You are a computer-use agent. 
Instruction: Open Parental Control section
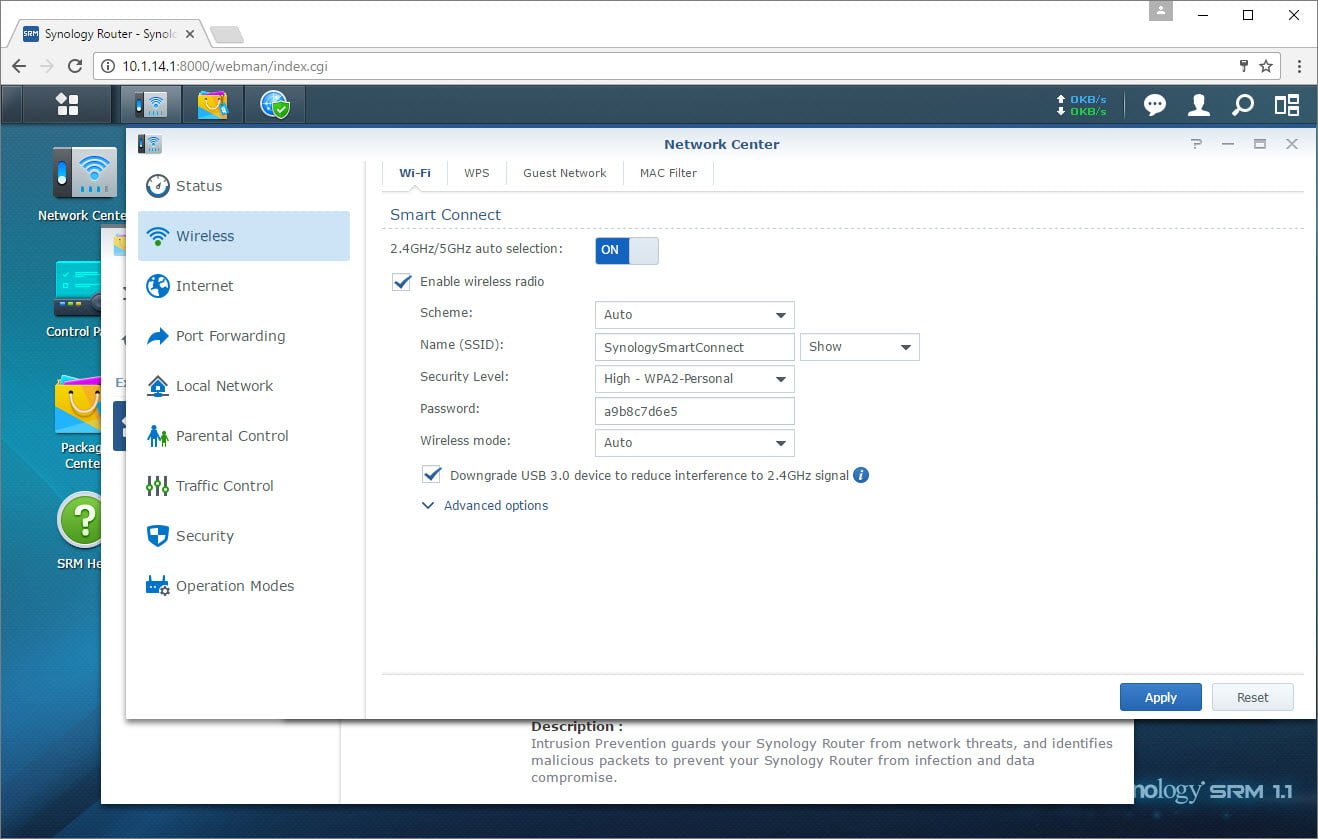[244, 436]
